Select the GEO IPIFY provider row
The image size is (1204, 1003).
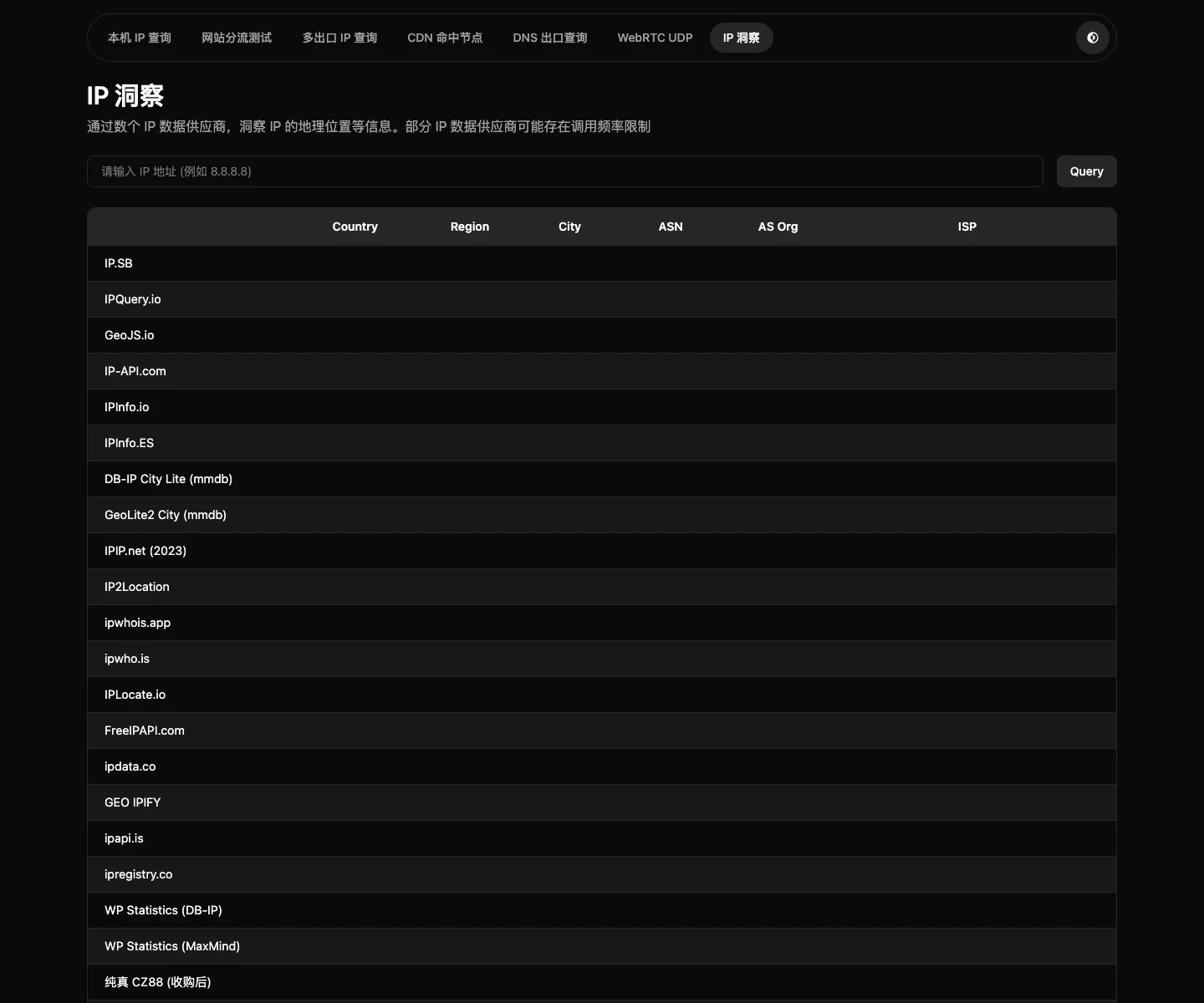click(x=602, y=802)
